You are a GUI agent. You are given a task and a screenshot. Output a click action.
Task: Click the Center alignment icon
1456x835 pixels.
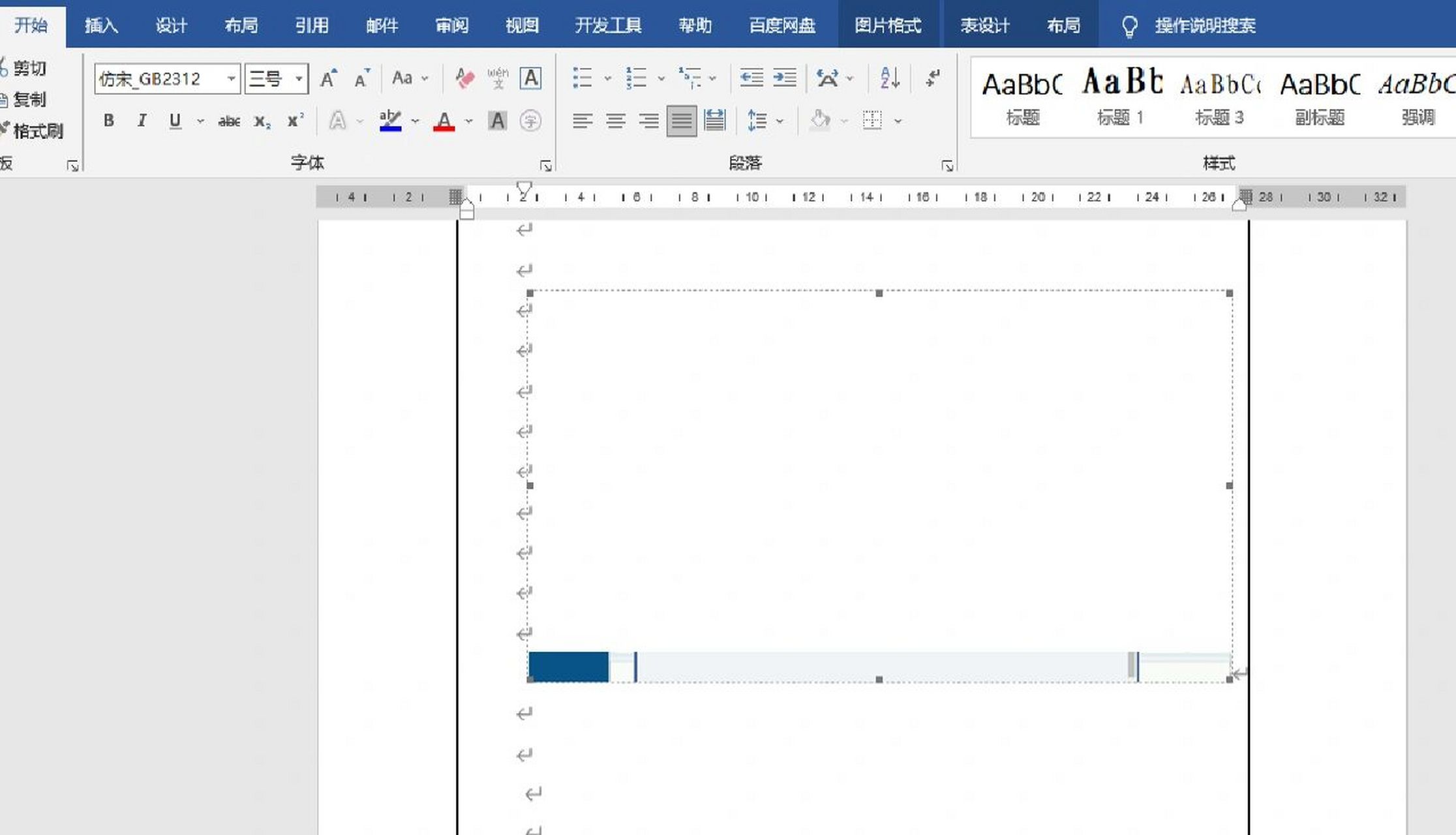pos(616,121)
